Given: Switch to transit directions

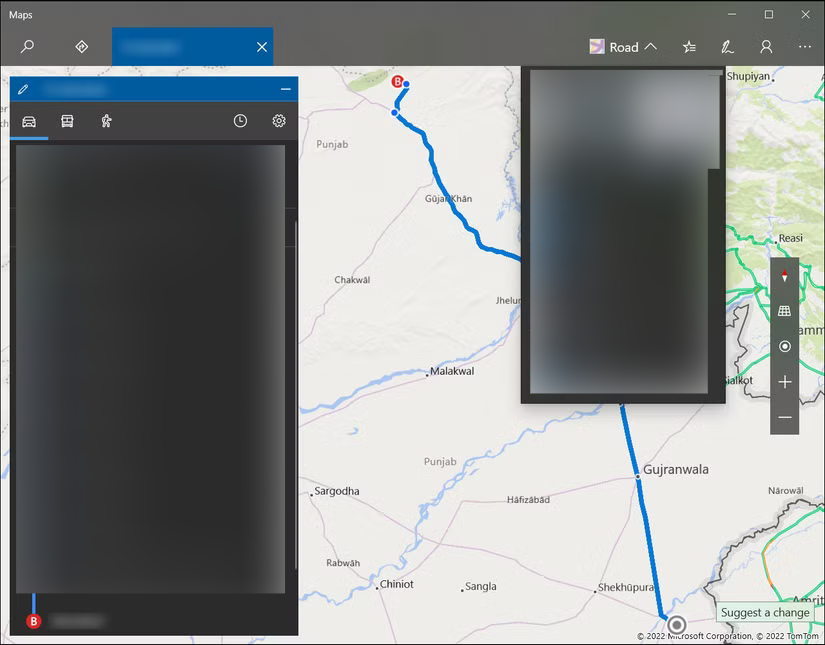Looking at the screenshot, I should (65, 120).
